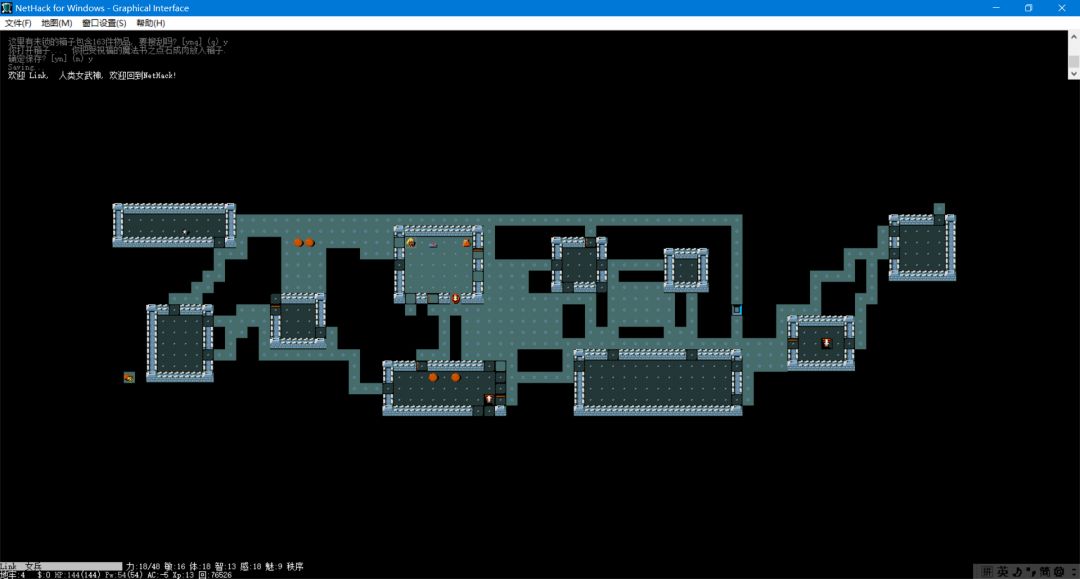Click the staircase icon in the lower-middle room
This screenshot has width=1080, height=579.
(489, 399)
